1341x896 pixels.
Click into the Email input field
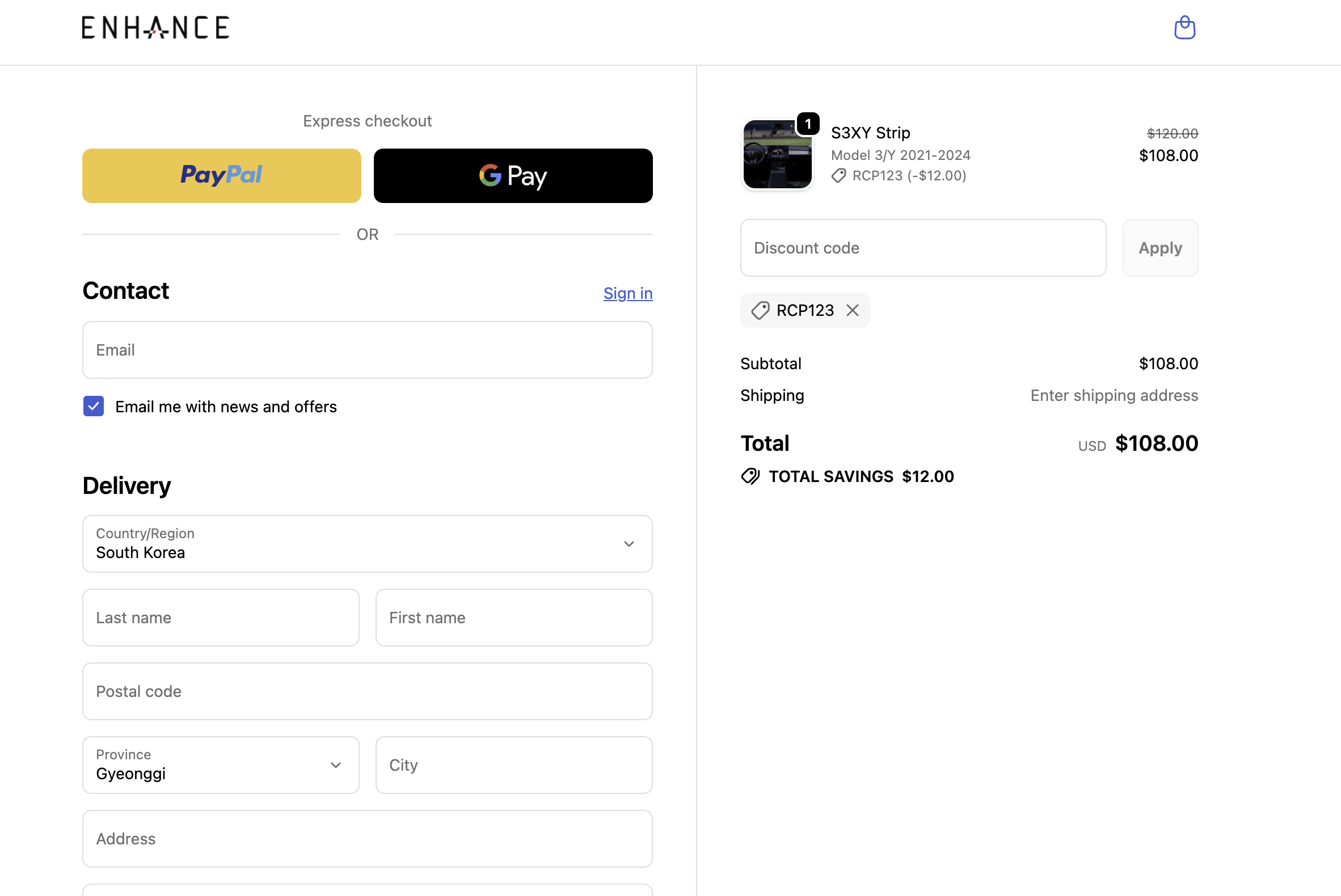(367, 350)
